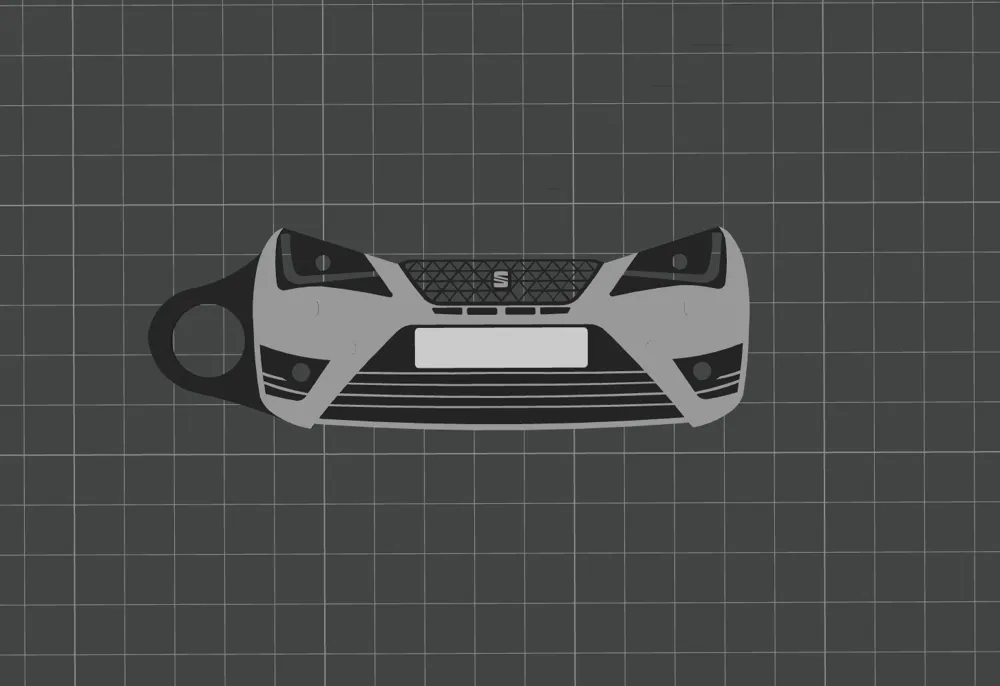Select the lower bumper slats

[500, 395]
